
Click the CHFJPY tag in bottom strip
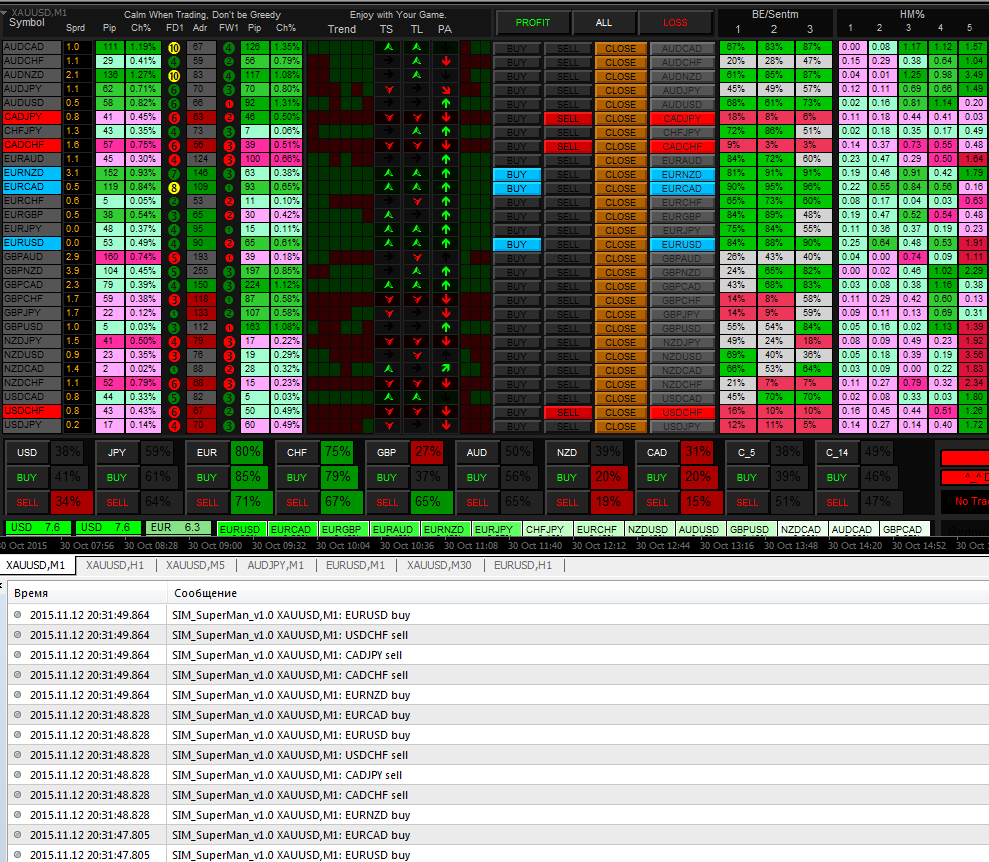coord(545,530)
